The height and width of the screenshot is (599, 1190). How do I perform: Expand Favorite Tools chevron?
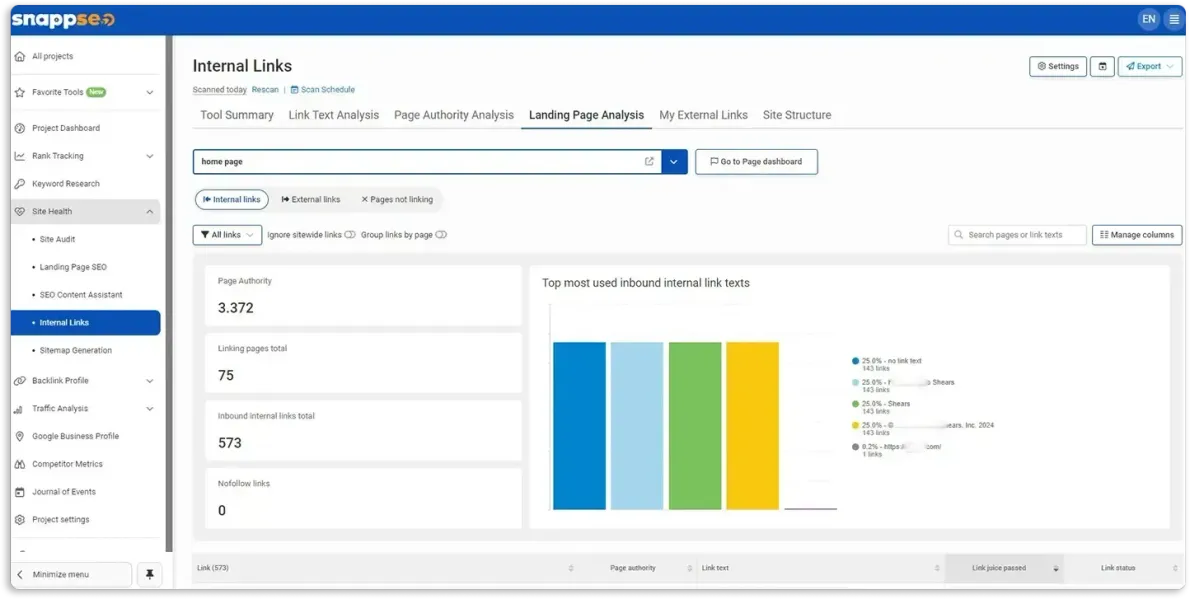click(150, 93)
